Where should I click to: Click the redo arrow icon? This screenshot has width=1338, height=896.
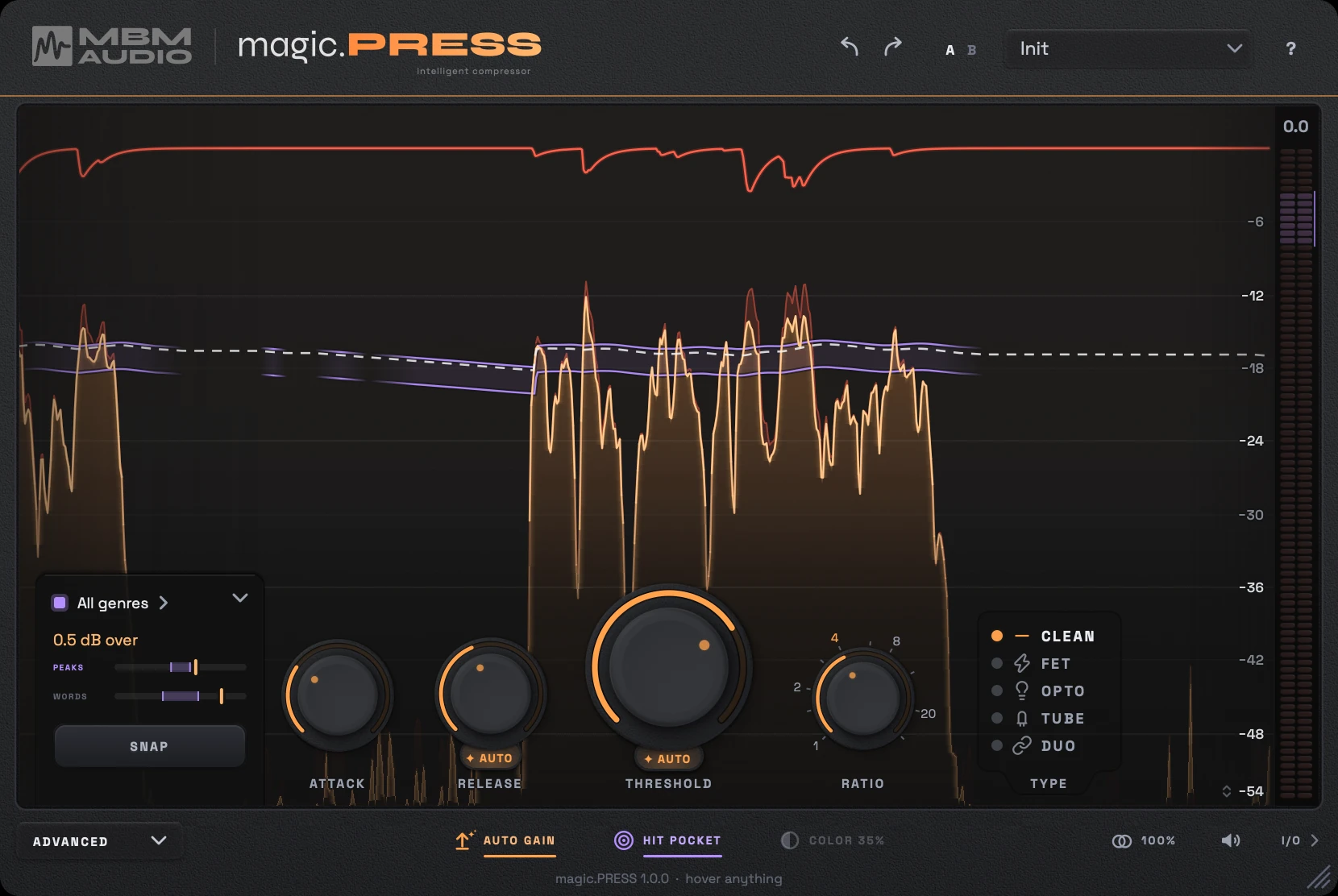coord(892,47)
